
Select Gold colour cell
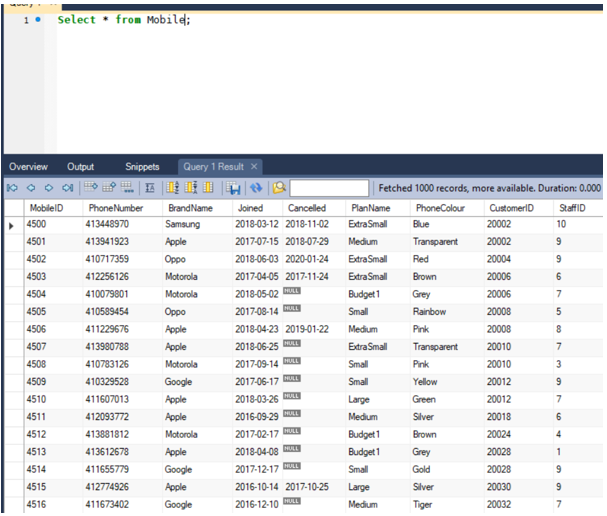point(421,470)
